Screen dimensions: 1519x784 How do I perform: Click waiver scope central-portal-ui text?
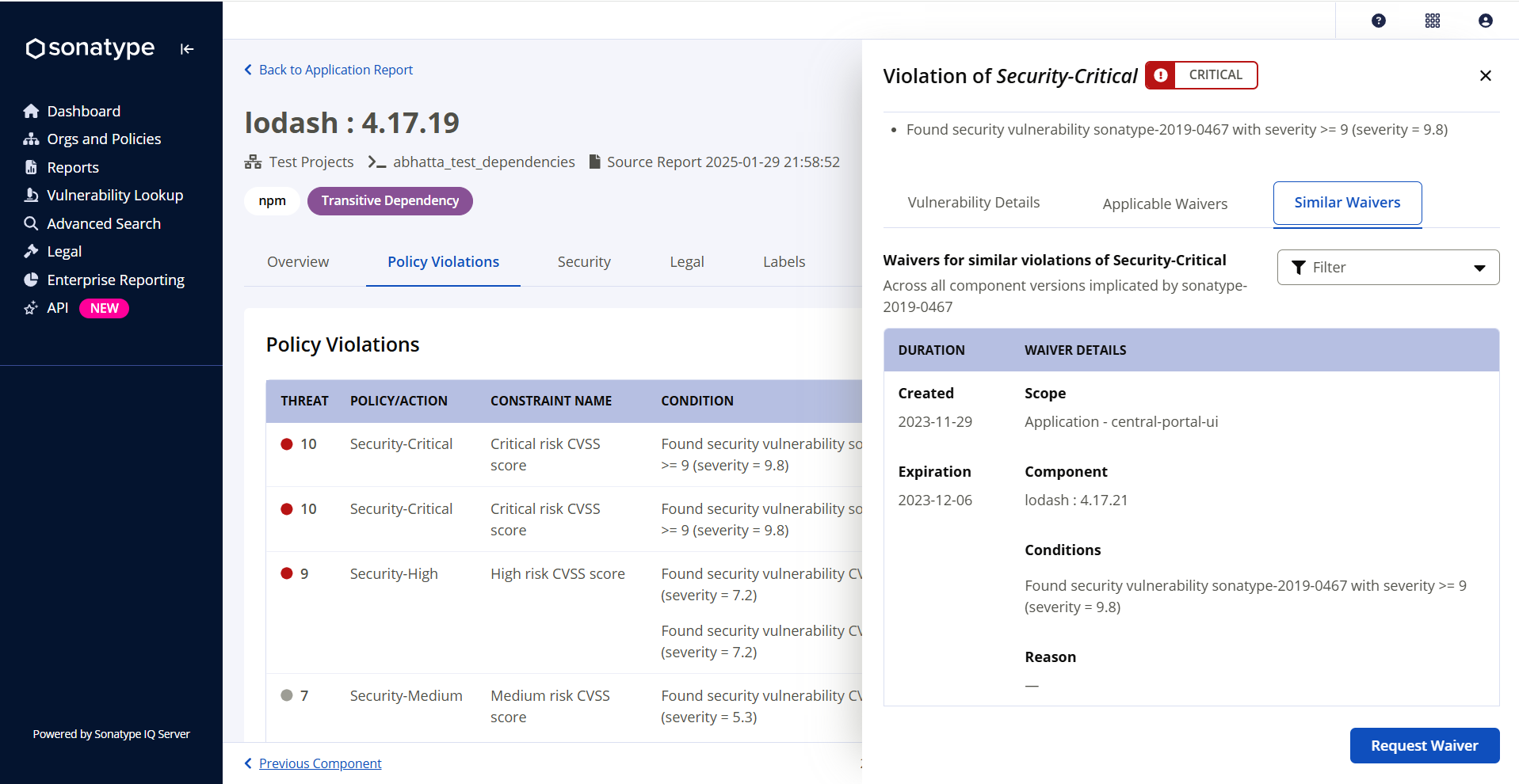[1121, 422]
